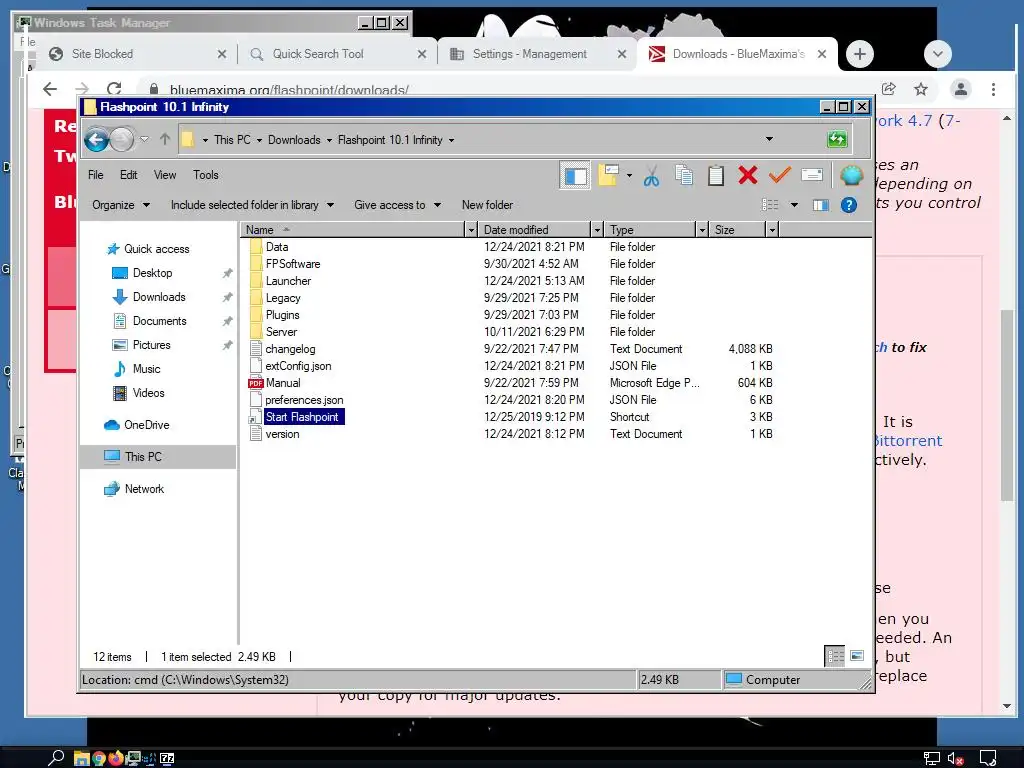The height and width of the screenshot is (768, 1024).
Task: Expand the view options dropdown arrow
Action: point(794,205)
